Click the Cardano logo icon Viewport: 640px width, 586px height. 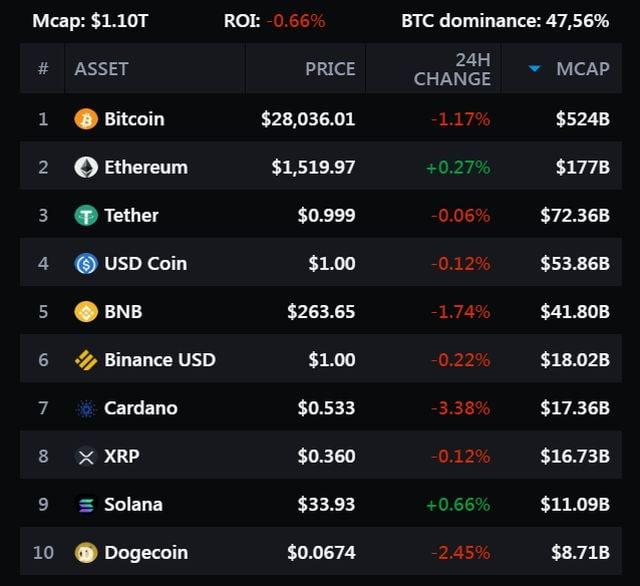86,408
